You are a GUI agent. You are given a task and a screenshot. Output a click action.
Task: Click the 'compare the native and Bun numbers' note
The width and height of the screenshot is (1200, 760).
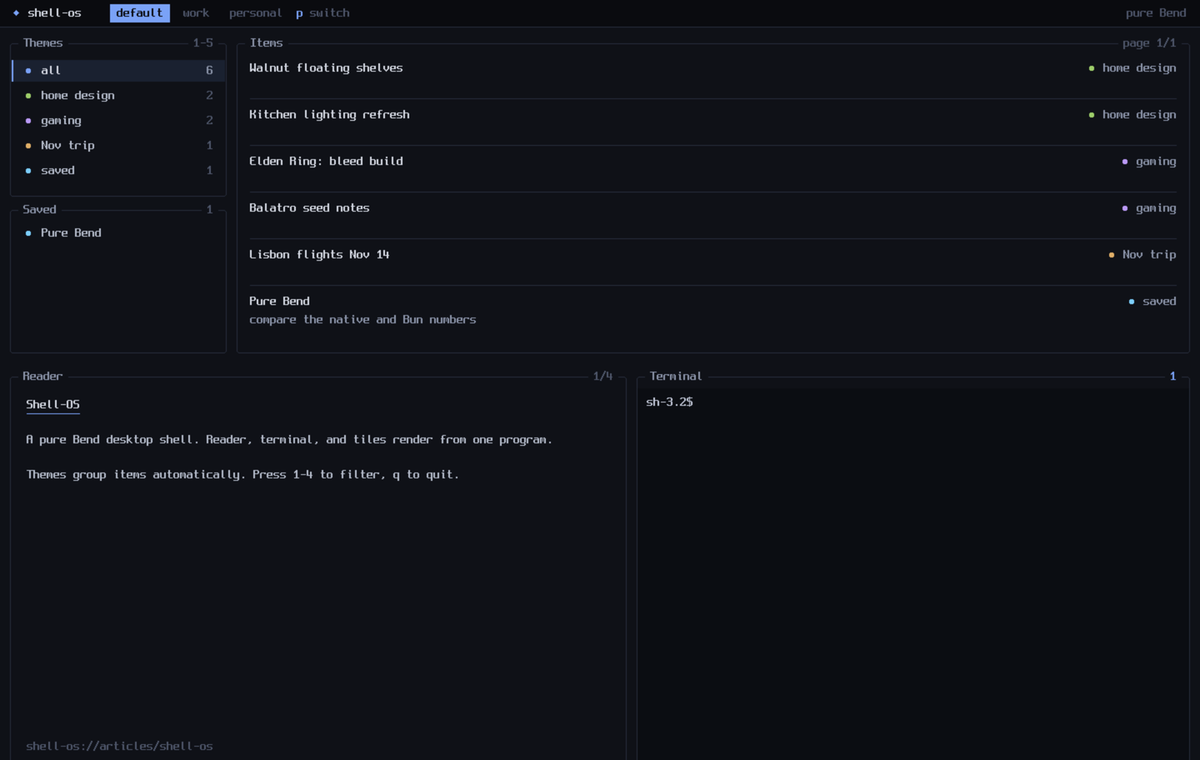363,320
